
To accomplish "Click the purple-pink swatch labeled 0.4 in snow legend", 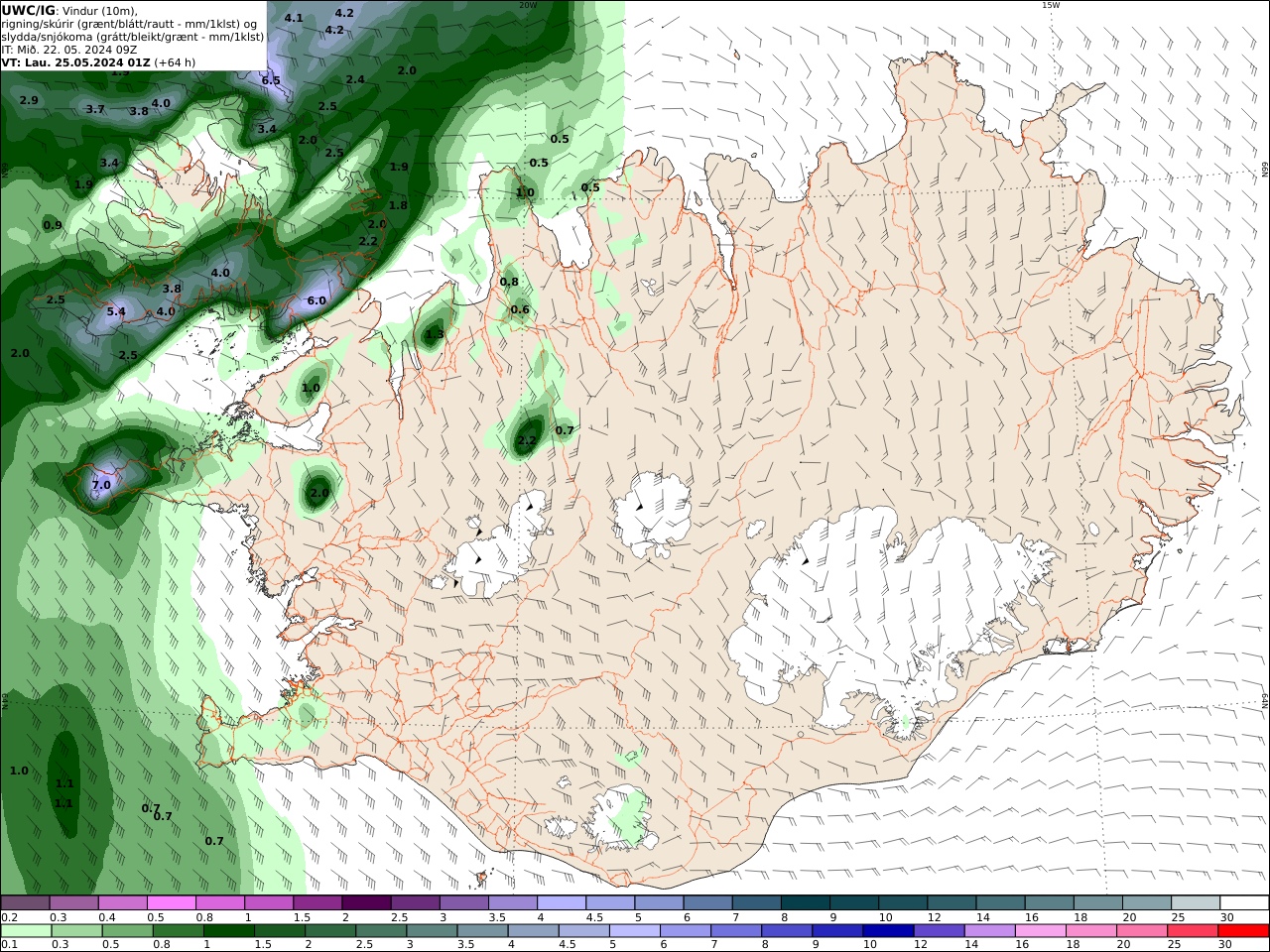I will click(x=123, y=902).
